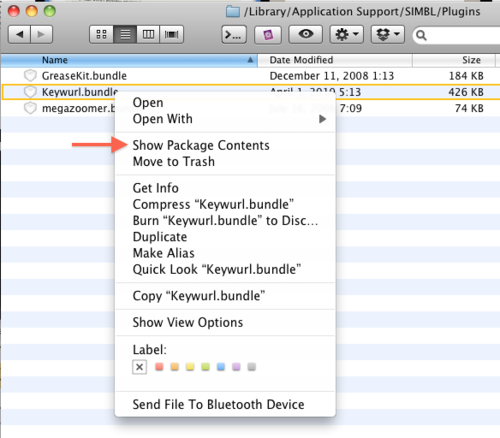The image size is (500, 438).
Task: Remove label with the X box
Action: tap(140, 367)
